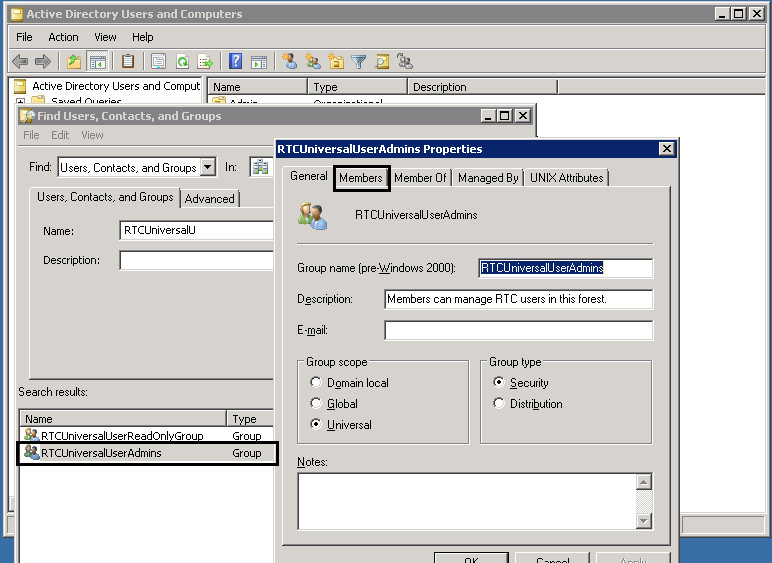The image size is (772, 563).
Task: Click the Filter funnel toolbar icon
Action: [359, 62]
